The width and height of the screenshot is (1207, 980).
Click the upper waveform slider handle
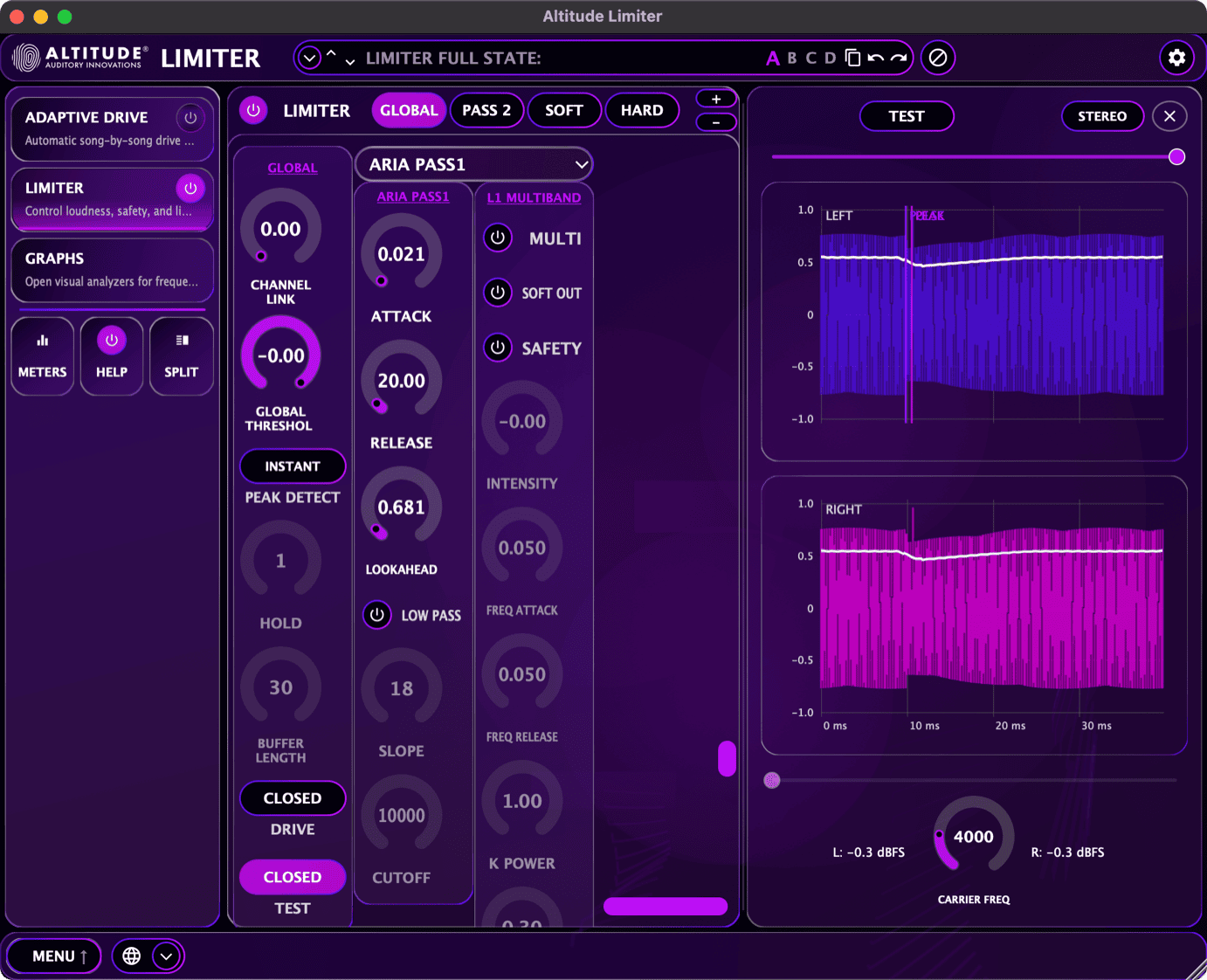click(x=1177, y=157)
